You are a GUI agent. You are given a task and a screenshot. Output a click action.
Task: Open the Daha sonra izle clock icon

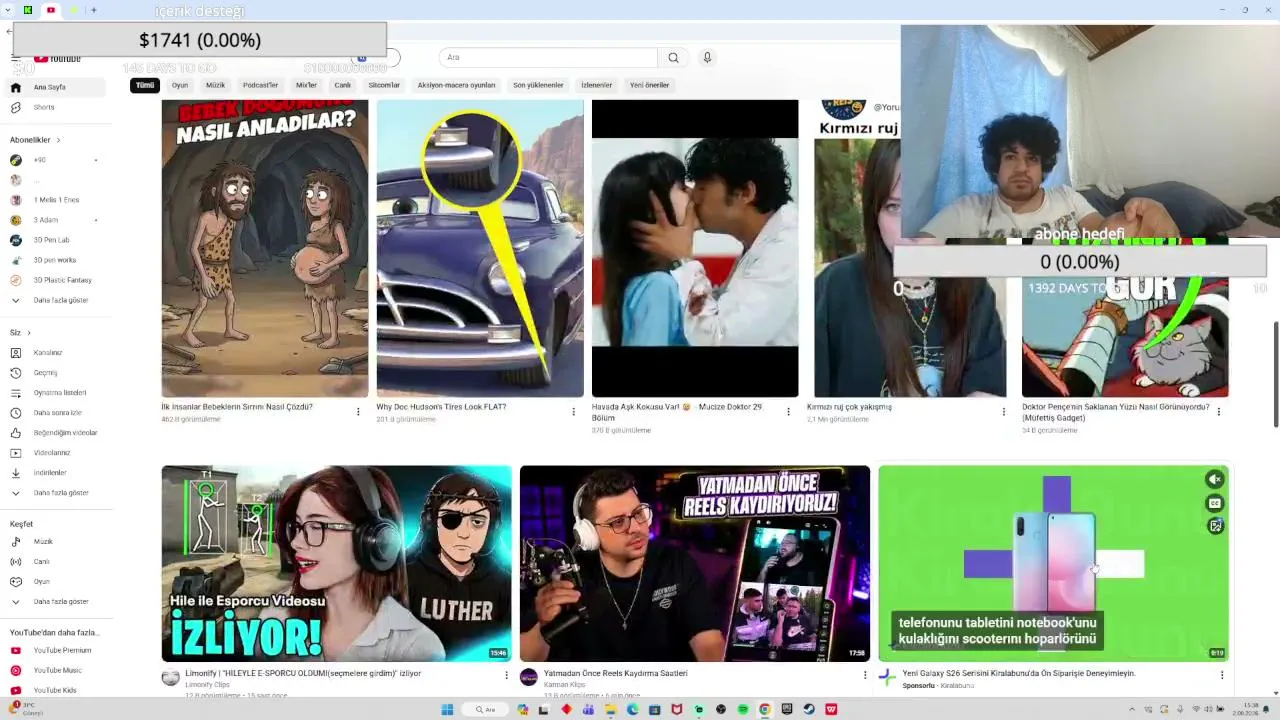15,413
